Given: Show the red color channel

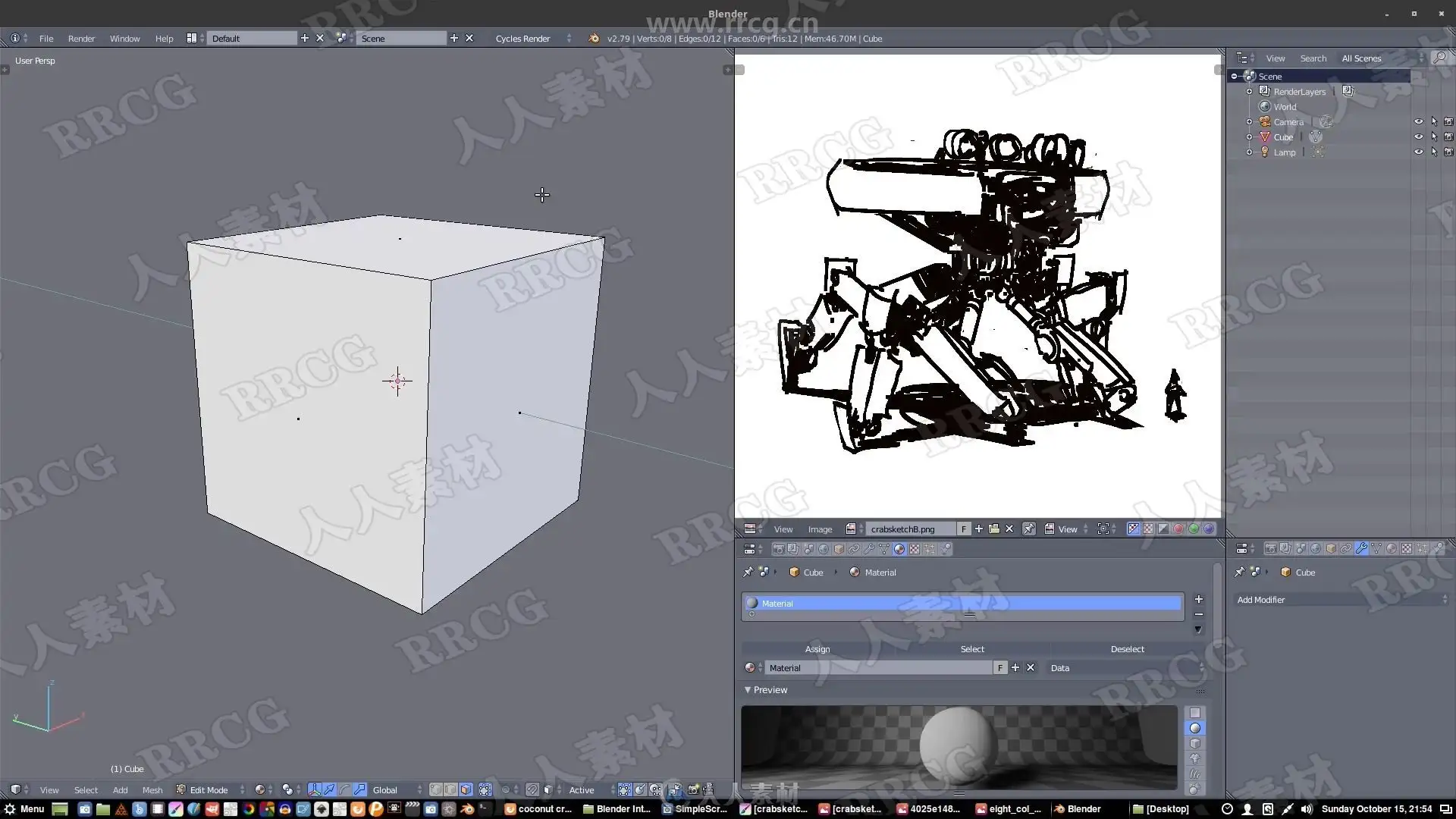Looking at the screenshot, I should (x=1178, y=529).
